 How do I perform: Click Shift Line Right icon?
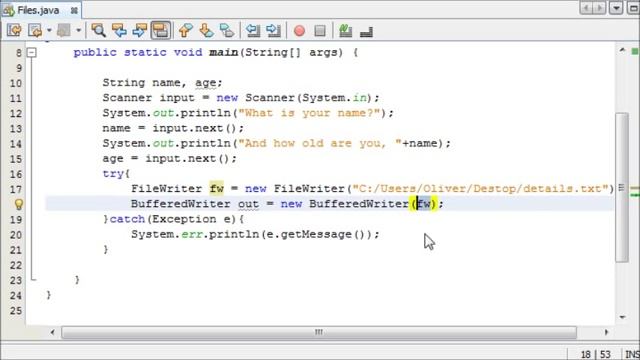tap(273, 31)
